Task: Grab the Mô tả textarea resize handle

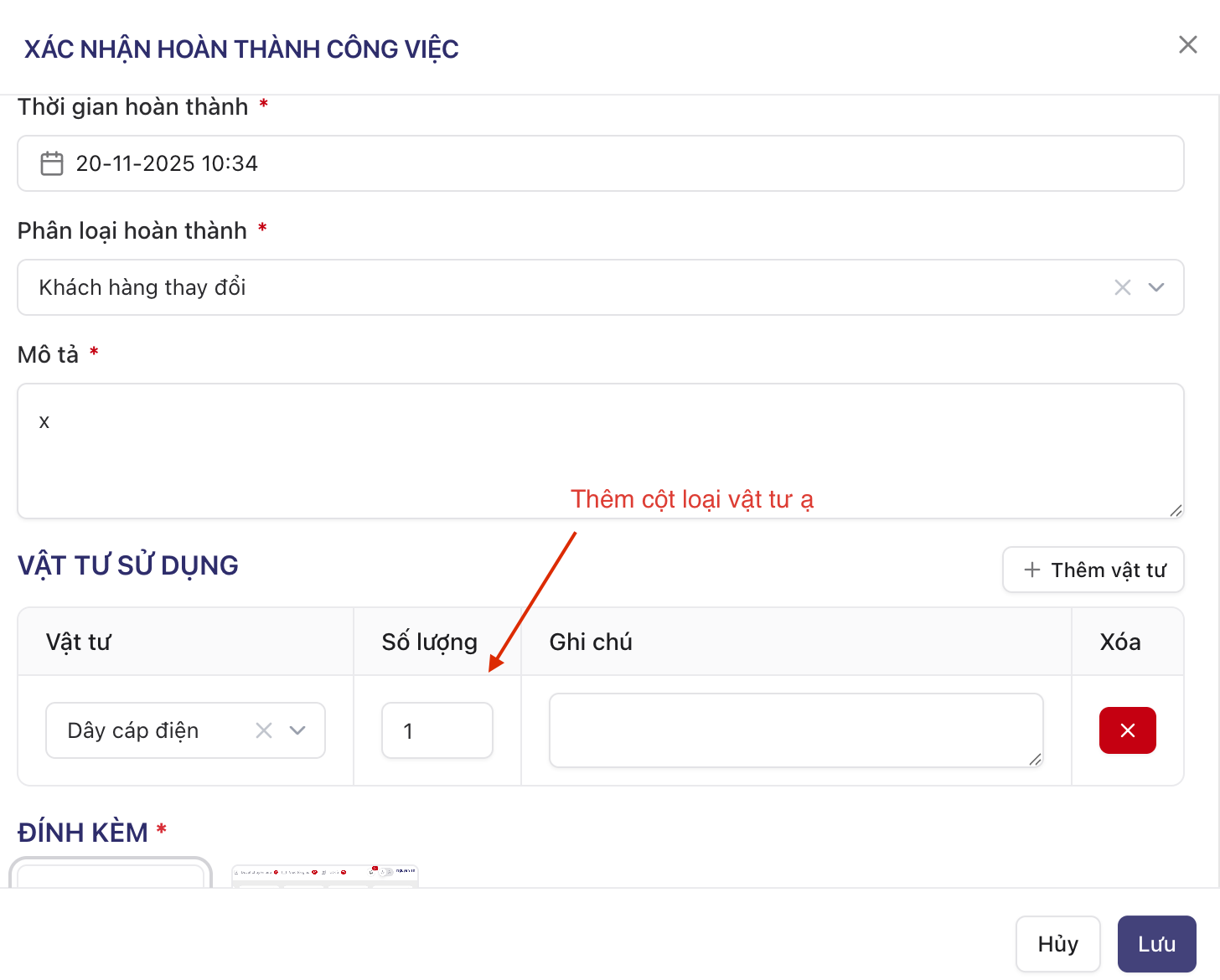Action: (1176, 510)
